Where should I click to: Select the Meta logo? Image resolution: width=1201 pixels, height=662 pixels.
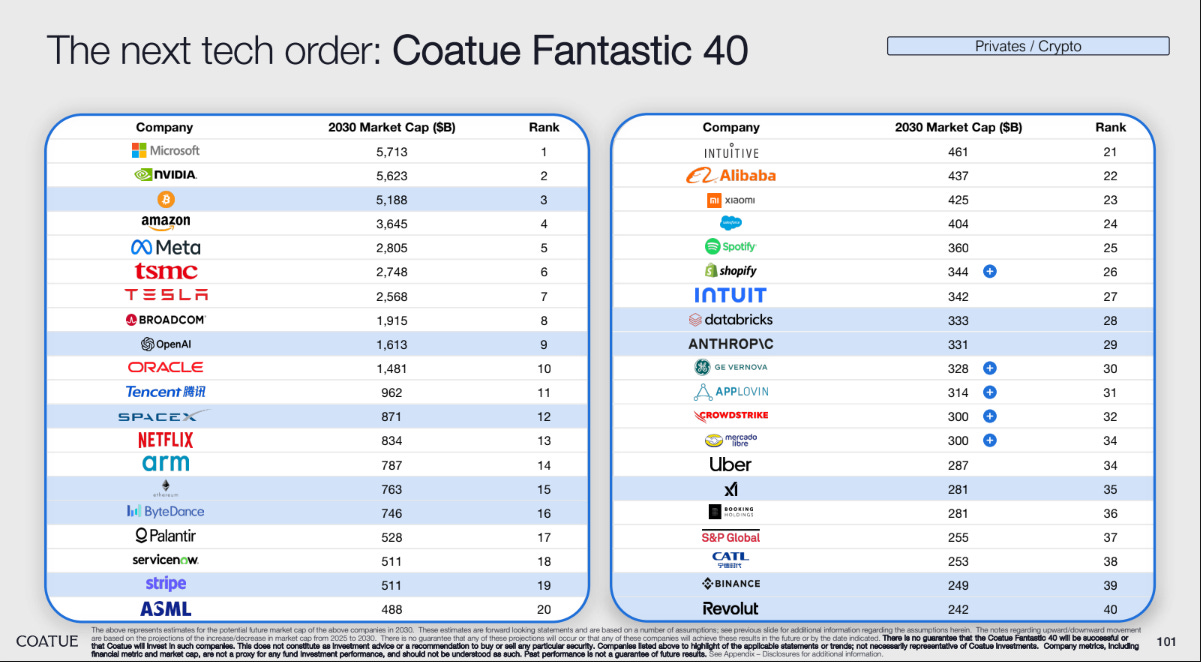coord(165,247)
